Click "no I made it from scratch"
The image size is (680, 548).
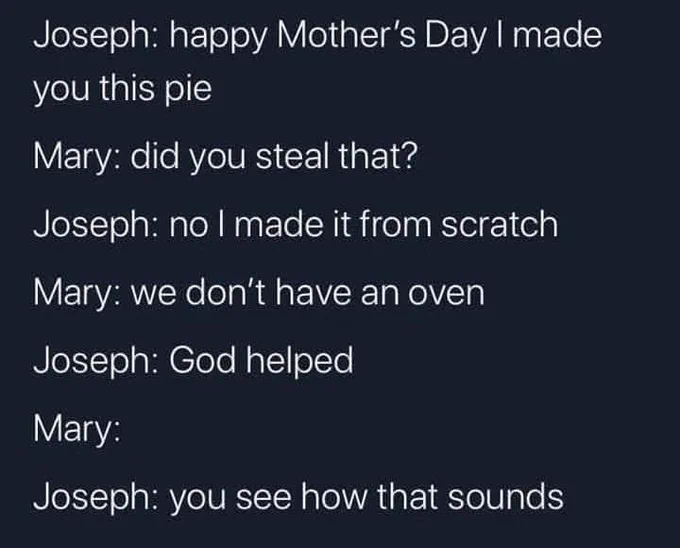(x=363, y=224)
